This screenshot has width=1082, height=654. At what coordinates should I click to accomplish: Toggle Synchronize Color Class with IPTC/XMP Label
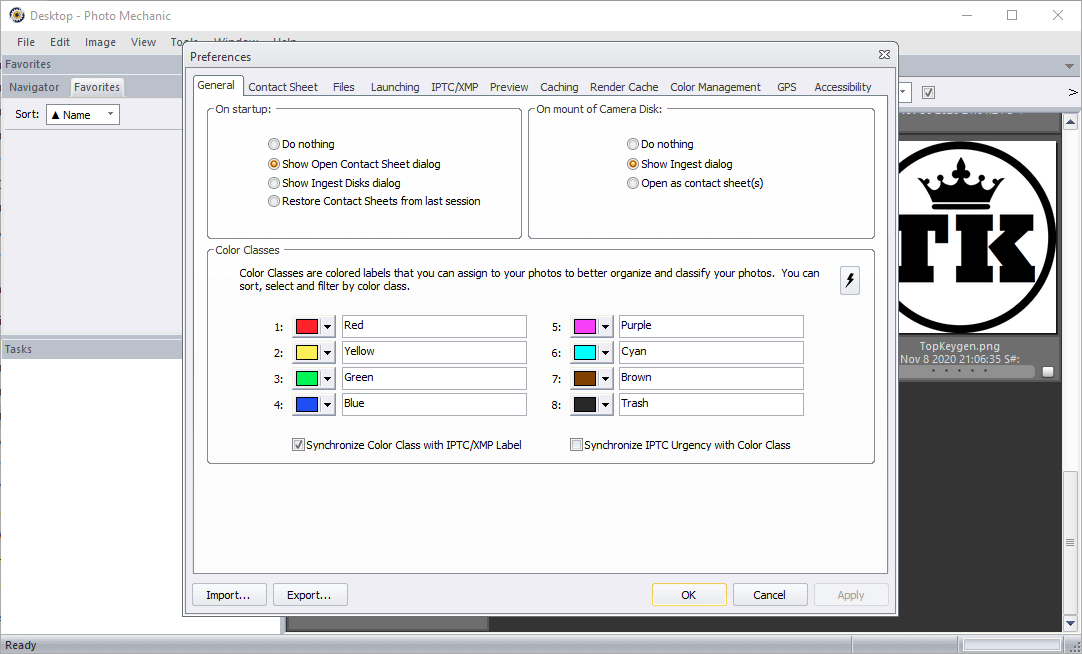coord(407,445)
